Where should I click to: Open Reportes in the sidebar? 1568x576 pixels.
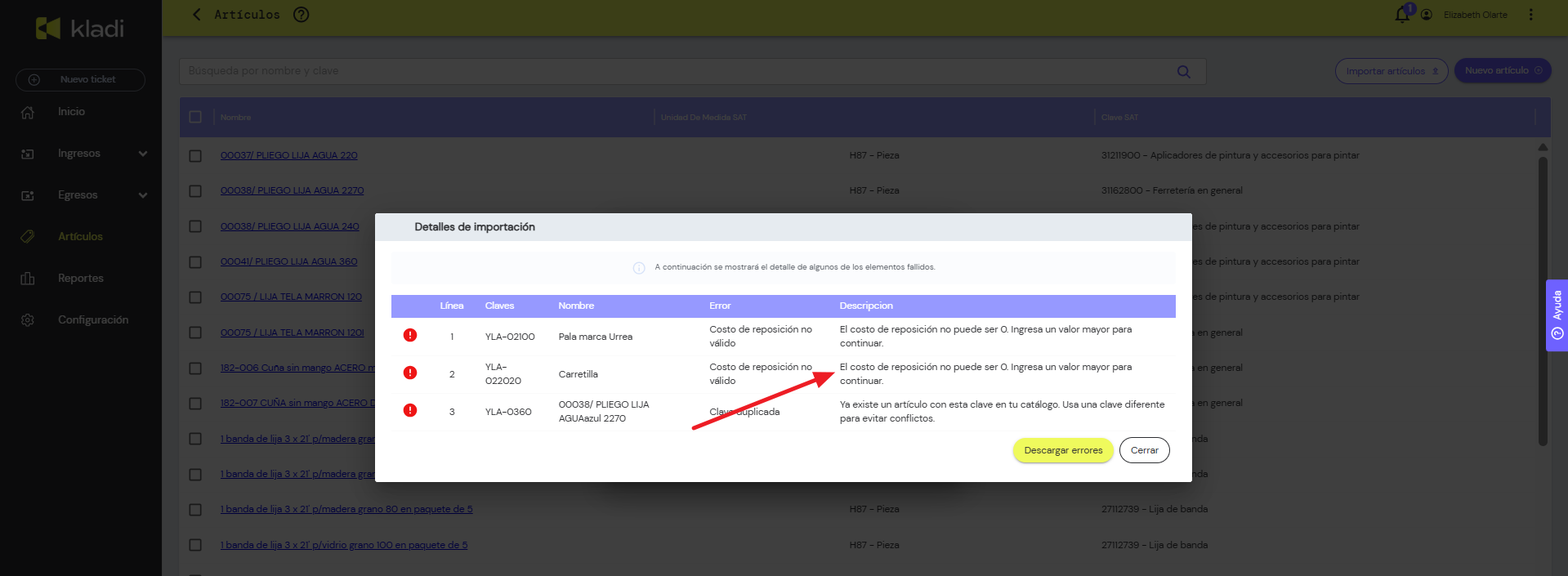click(x=81, y=279)
